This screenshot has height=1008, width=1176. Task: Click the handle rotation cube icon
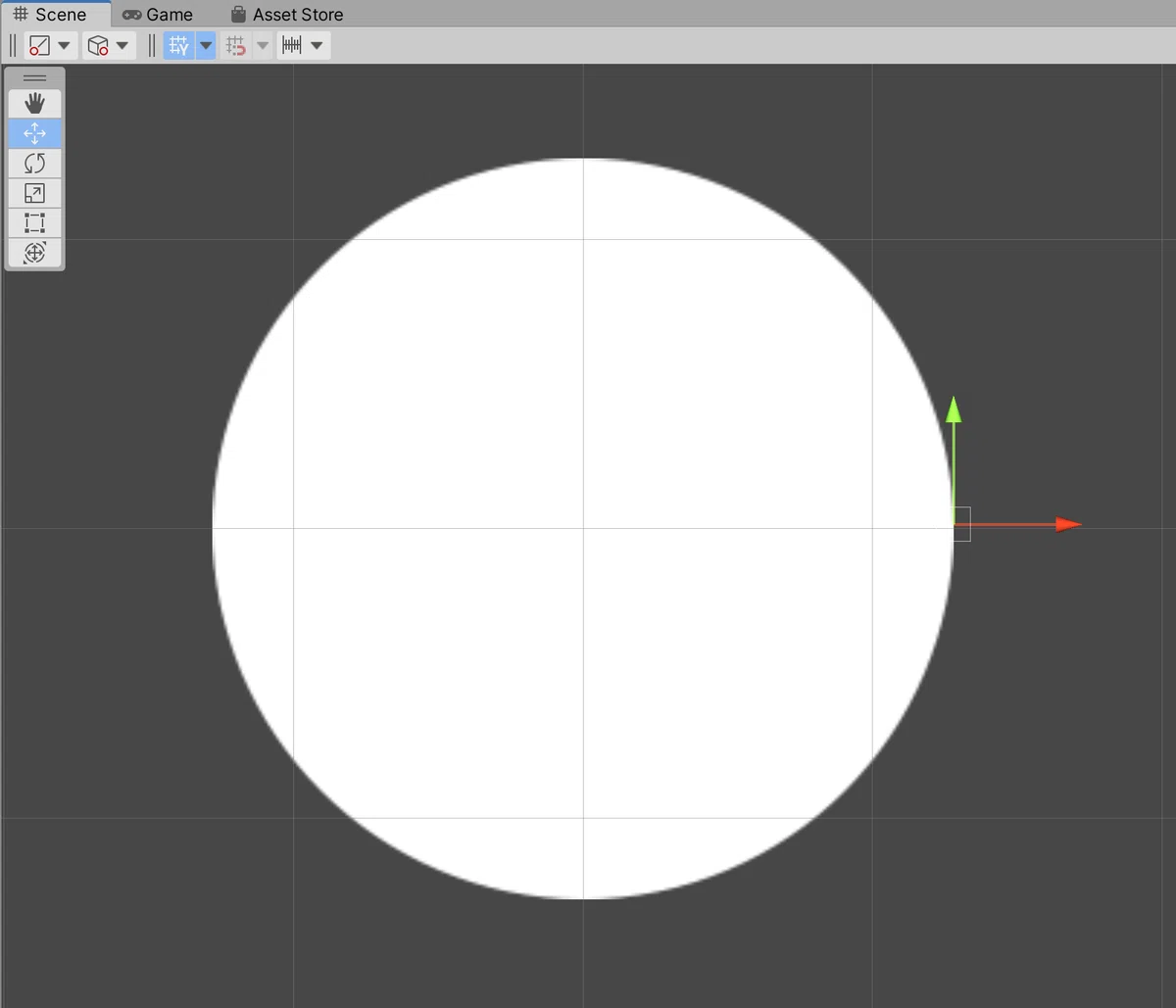click(98, 45)
